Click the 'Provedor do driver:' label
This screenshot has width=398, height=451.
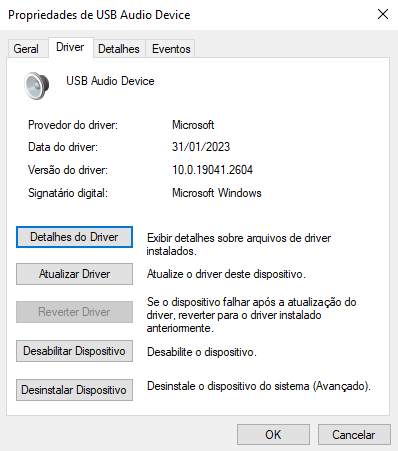[73, 125]
